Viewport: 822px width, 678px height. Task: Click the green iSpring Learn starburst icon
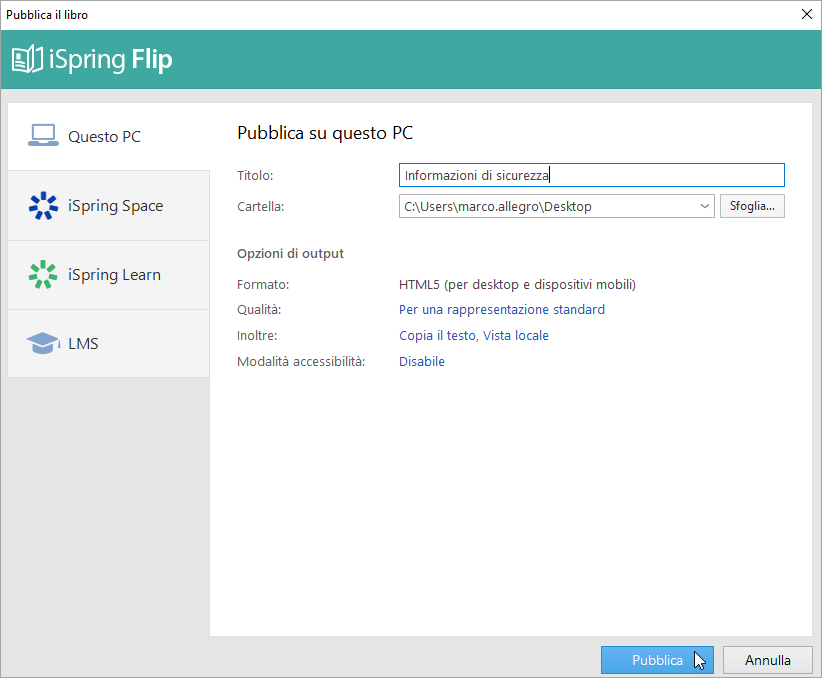(43, 275)
